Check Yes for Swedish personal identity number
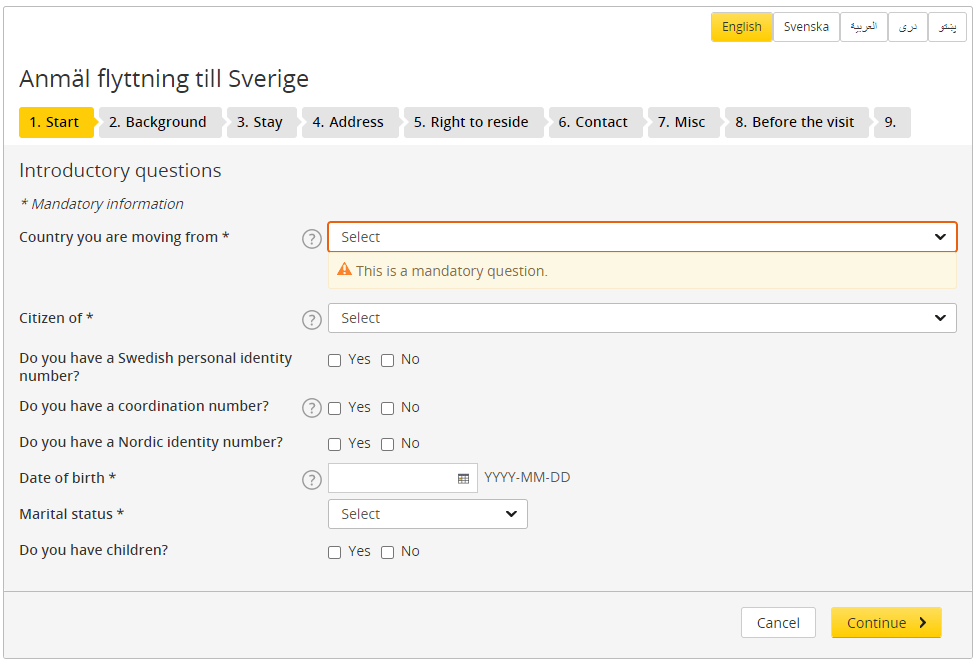This screenshot has height=660, width=975. (x=335, y=360)
